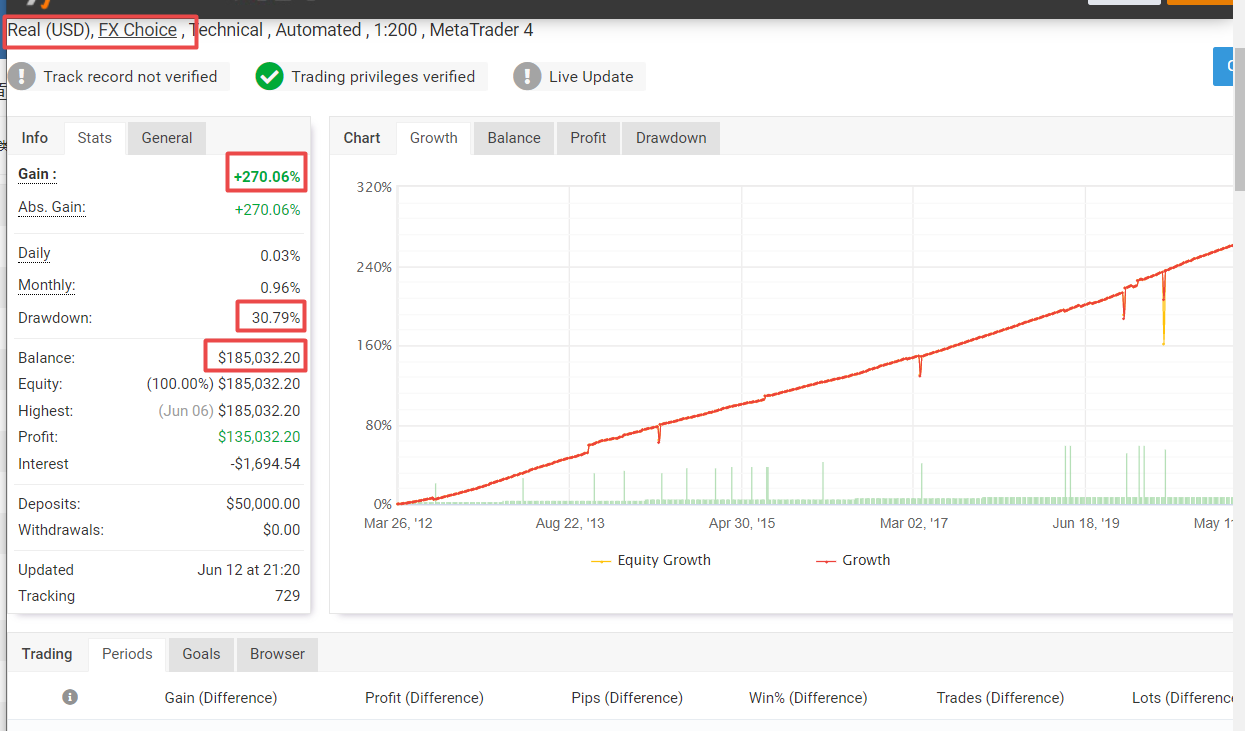Viewport: 1245px width, 731px height.
Task: View the Profit chart tab
Action: [588, 138]
